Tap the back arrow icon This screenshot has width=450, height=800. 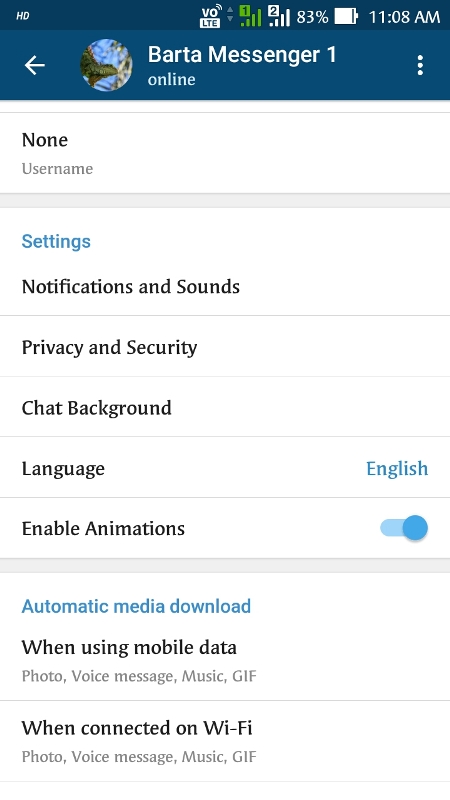click(35, 65)
